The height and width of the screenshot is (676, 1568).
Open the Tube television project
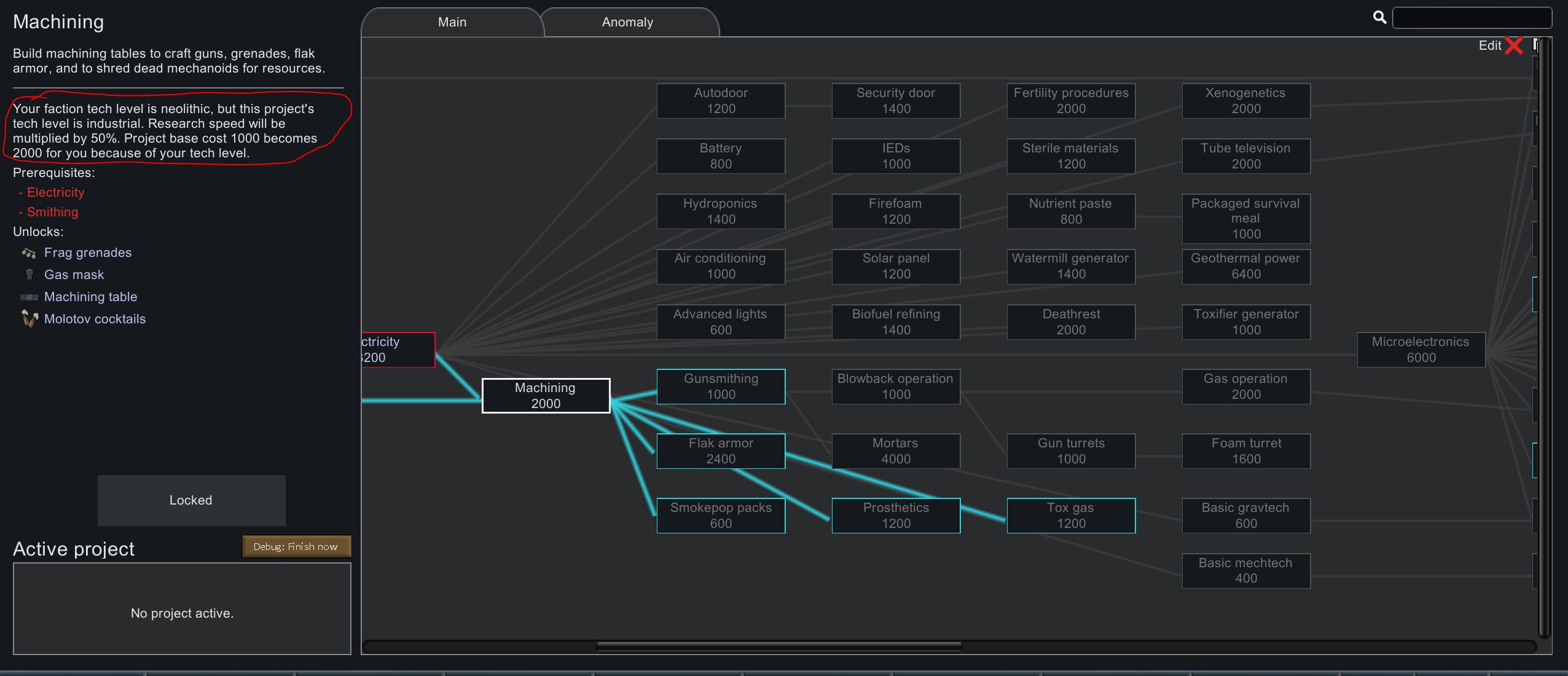(1246, 156)
